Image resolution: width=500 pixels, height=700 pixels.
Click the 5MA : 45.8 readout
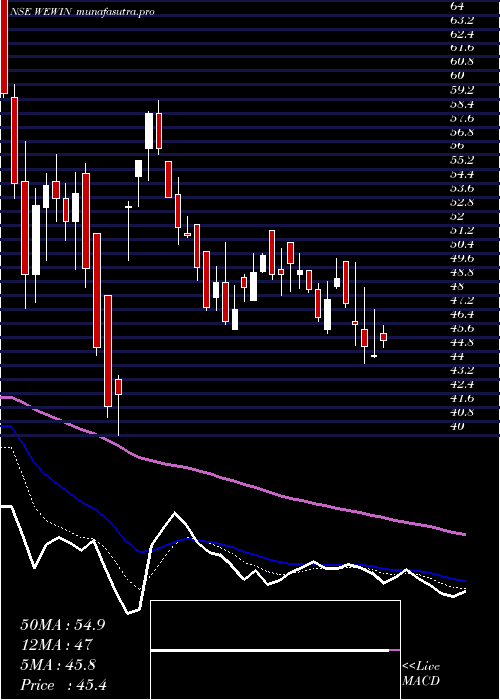pyautogui.click(x=57, y=665)
